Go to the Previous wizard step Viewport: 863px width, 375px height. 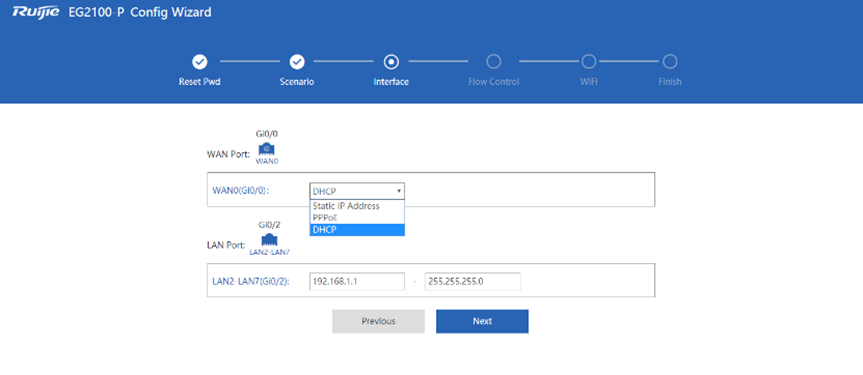click(x=378, y=321)
